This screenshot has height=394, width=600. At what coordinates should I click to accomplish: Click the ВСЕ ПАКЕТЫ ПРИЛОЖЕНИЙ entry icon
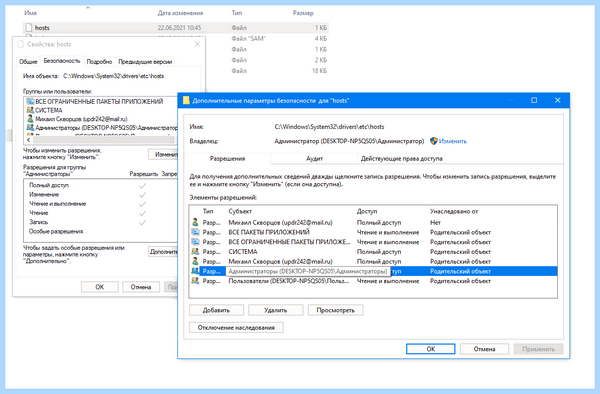coord(195,232)
